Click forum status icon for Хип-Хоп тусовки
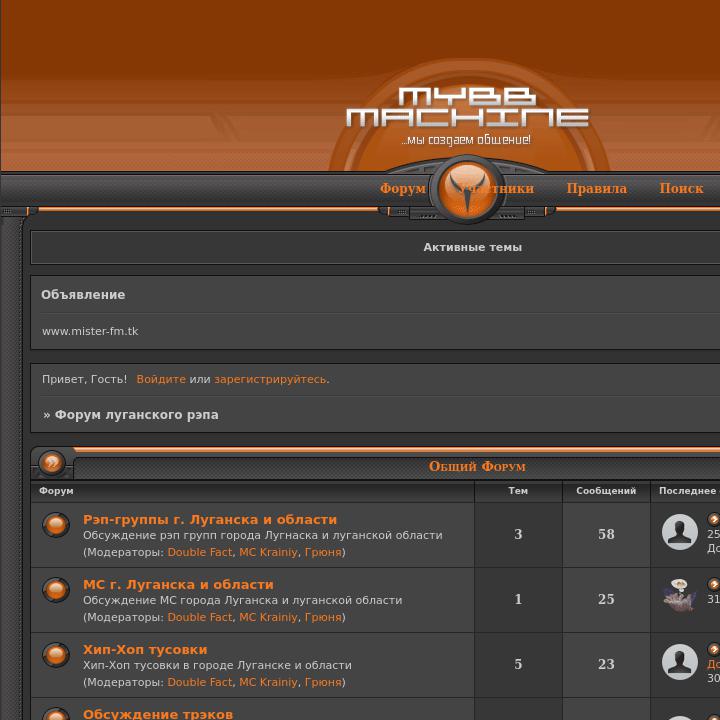Screen dimensions: 720x720 click(x=56, y=654)
